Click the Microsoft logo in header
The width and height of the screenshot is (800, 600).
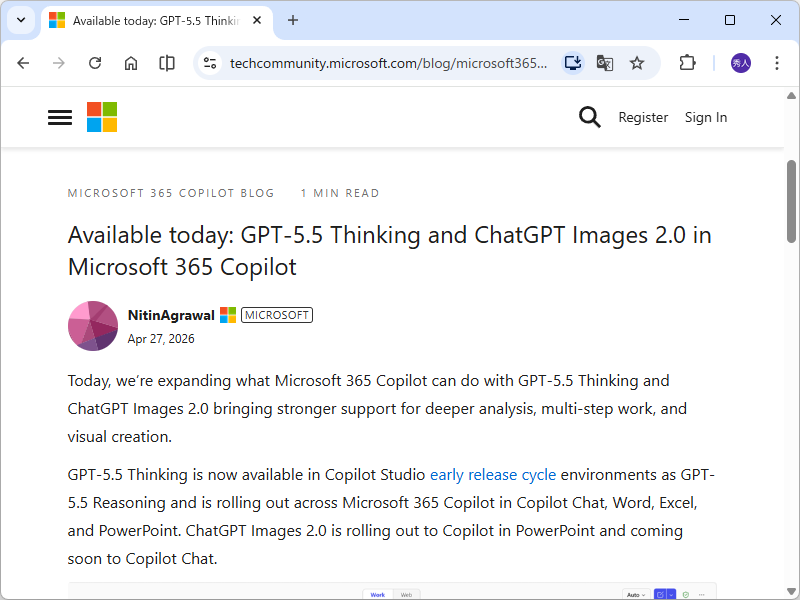tap(102, 117)
